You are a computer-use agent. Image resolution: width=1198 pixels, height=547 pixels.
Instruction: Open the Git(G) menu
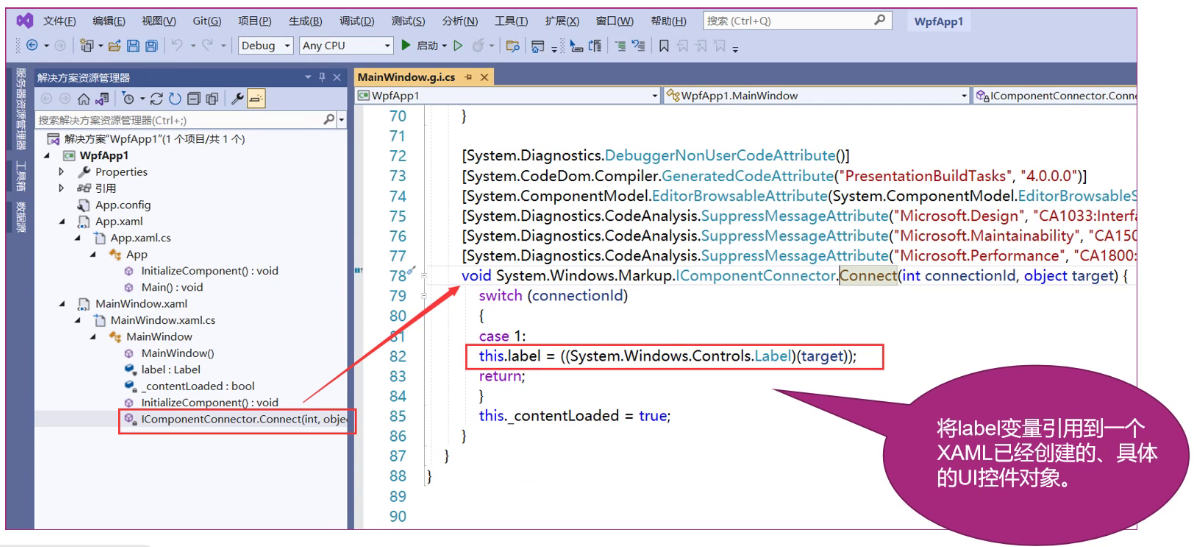pos(206,21)
